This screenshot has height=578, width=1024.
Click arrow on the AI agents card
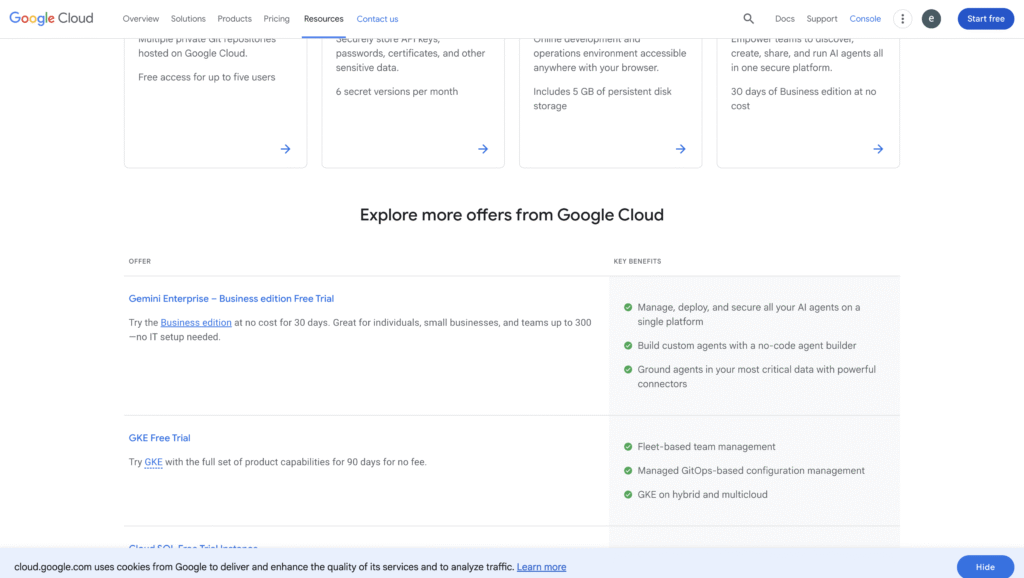tap(878, 149)
